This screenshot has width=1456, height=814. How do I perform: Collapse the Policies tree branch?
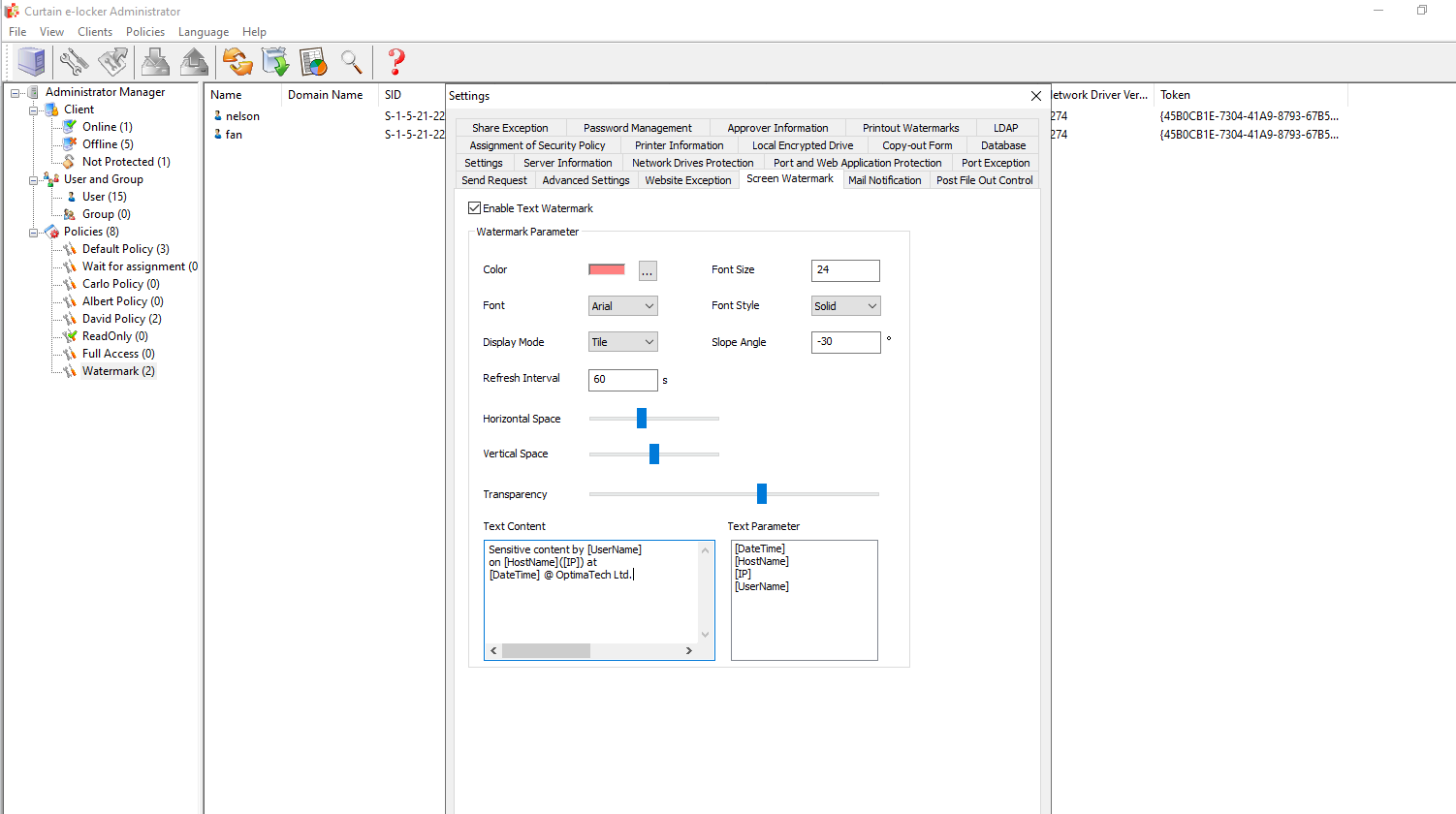point(34,233)
